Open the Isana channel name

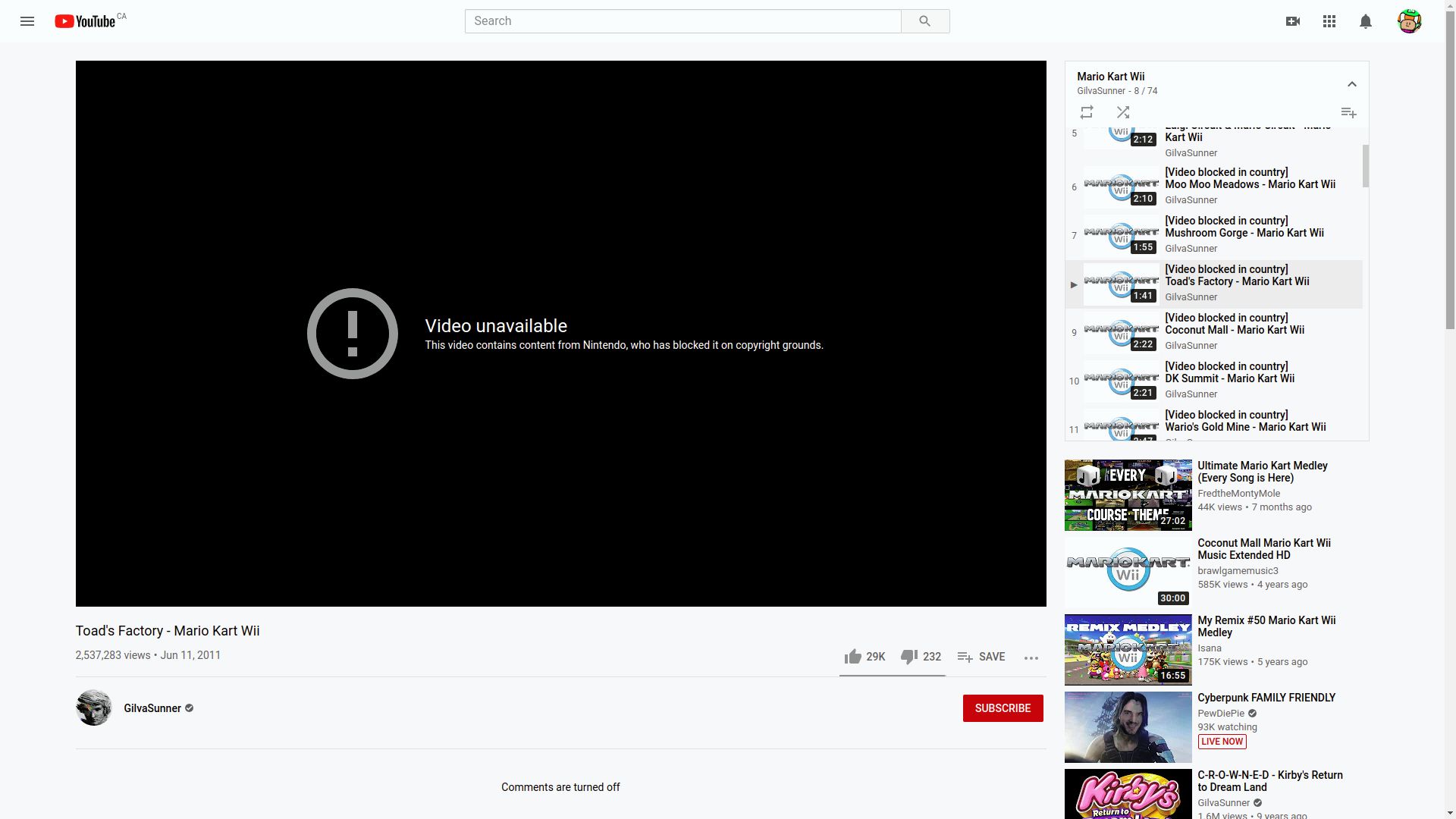1210,648
